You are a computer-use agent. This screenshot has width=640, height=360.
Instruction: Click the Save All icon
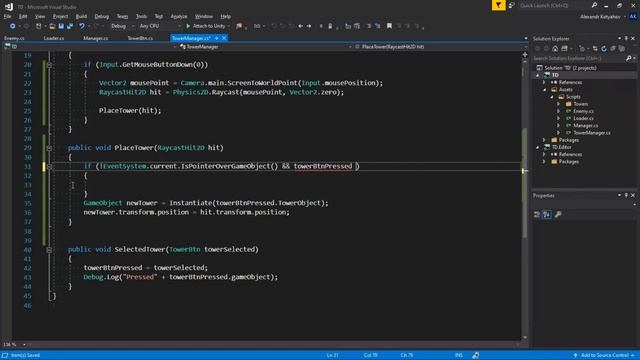[x=70, y=26]
